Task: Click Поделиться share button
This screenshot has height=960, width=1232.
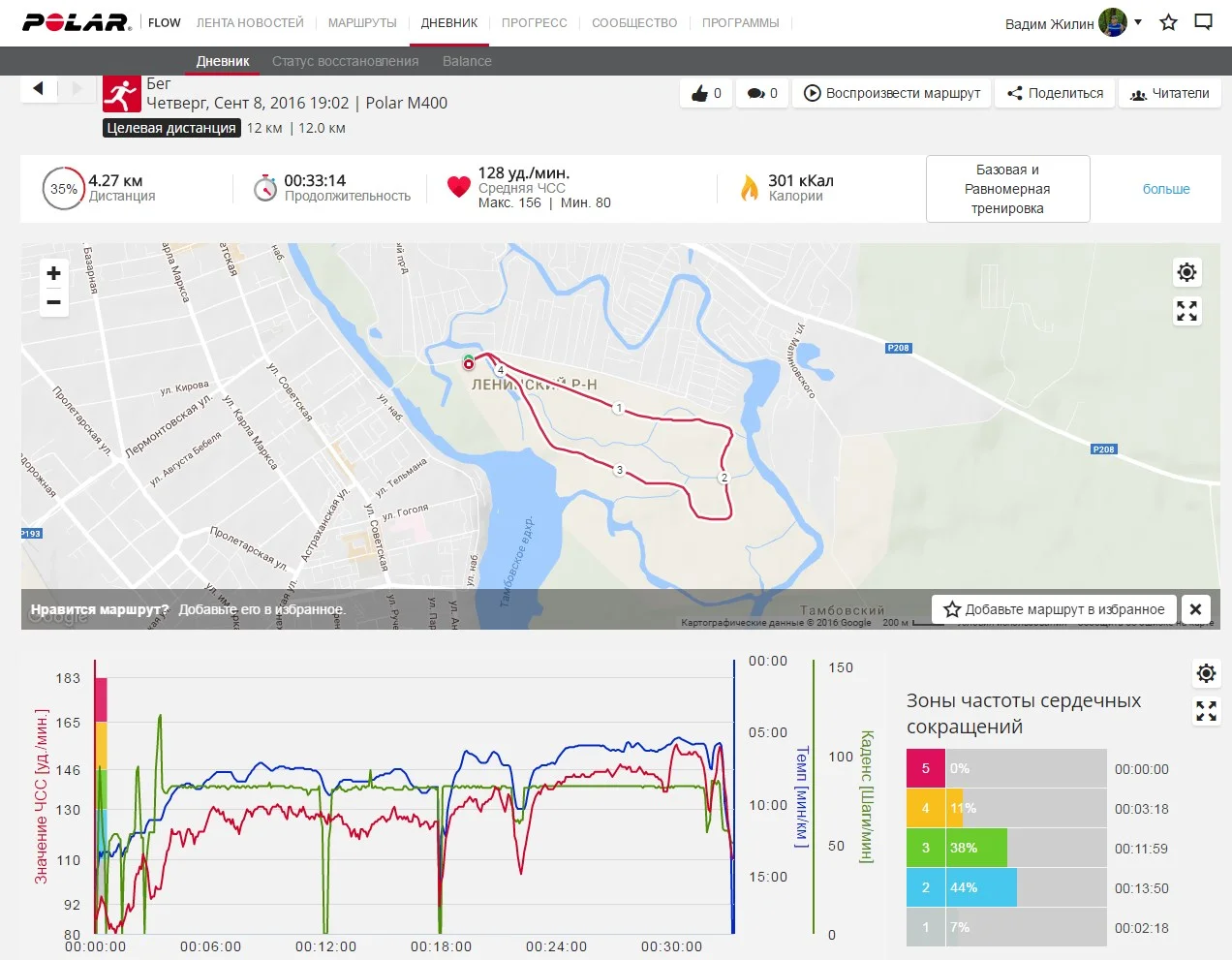Action: pyautogui.click(x=1055, y=94)
